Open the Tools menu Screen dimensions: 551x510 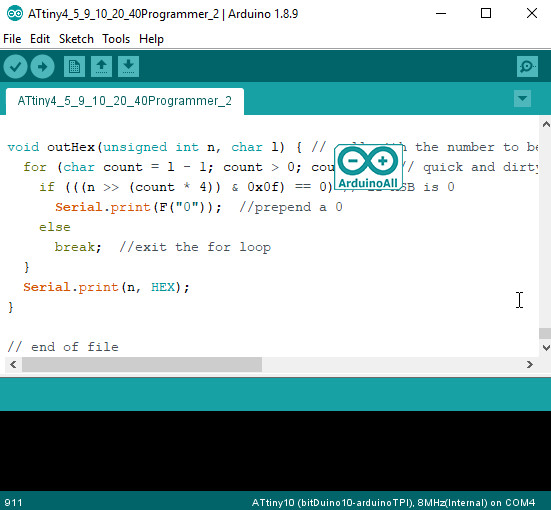116,39
